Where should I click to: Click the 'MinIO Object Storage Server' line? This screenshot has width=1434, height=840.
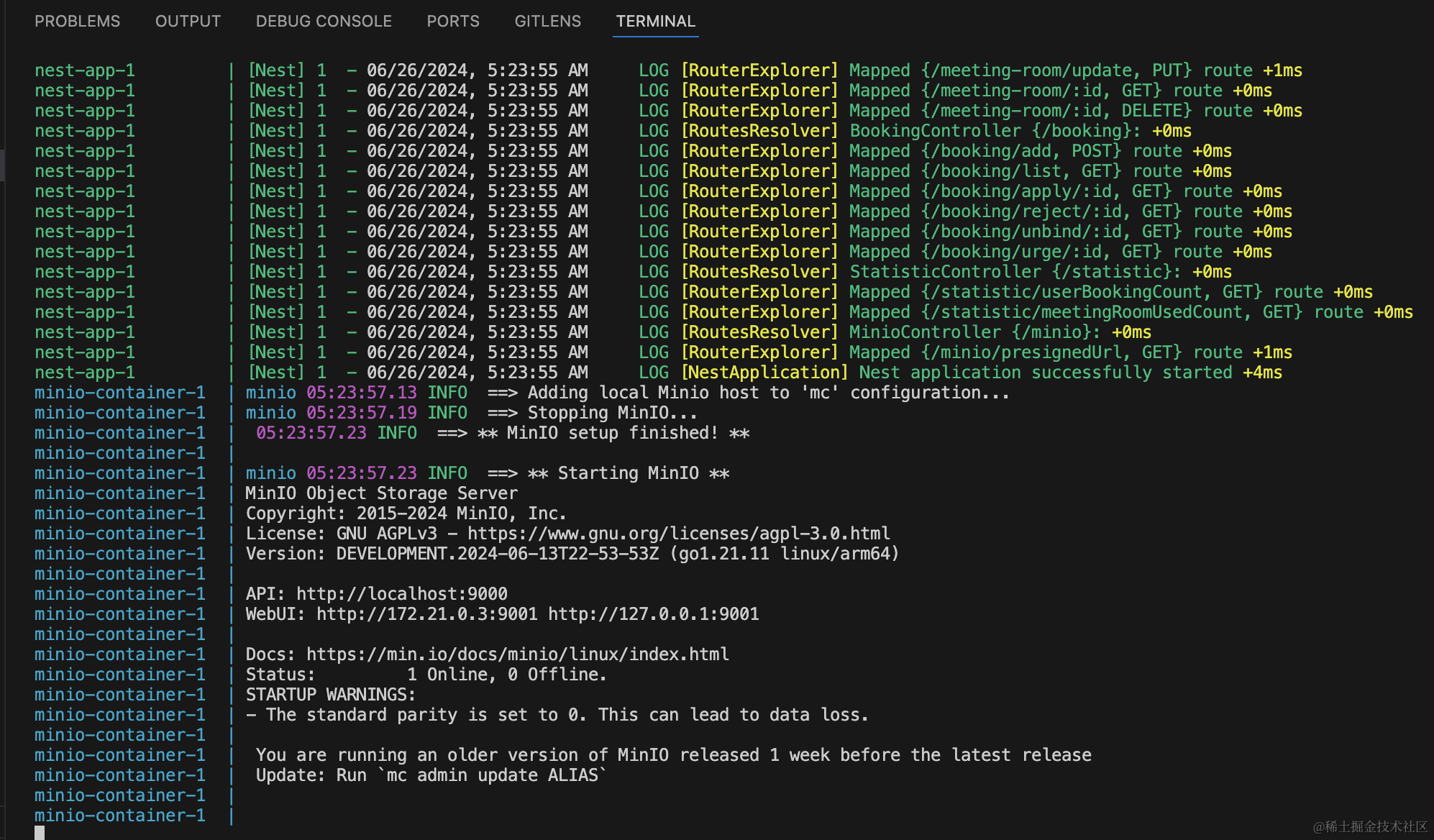pyautogui.click(x=381, y=493)
